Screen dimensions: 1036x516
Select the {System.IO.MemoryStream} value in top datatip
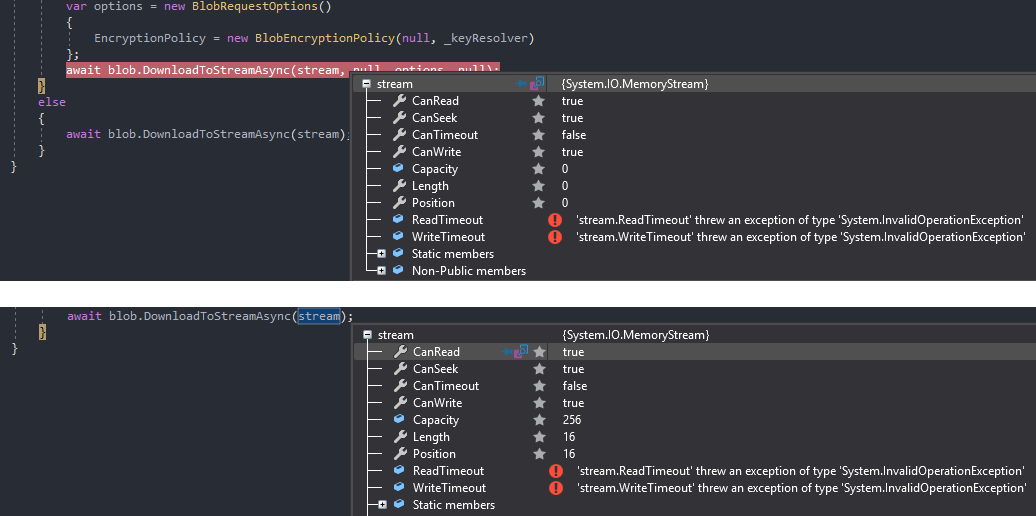[635, 84]
